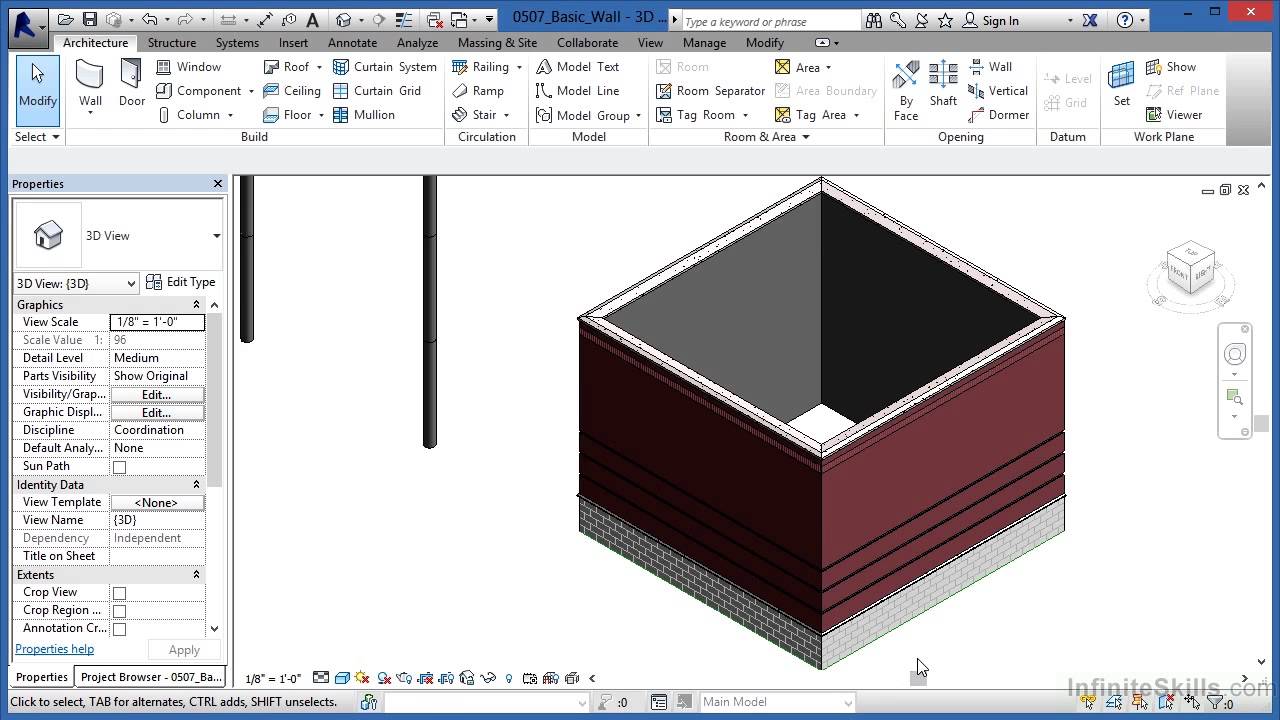Toggle the Sun Path checkbox
The height and width of the screenshot is (720, 1280).
click(x=119, y=467)
